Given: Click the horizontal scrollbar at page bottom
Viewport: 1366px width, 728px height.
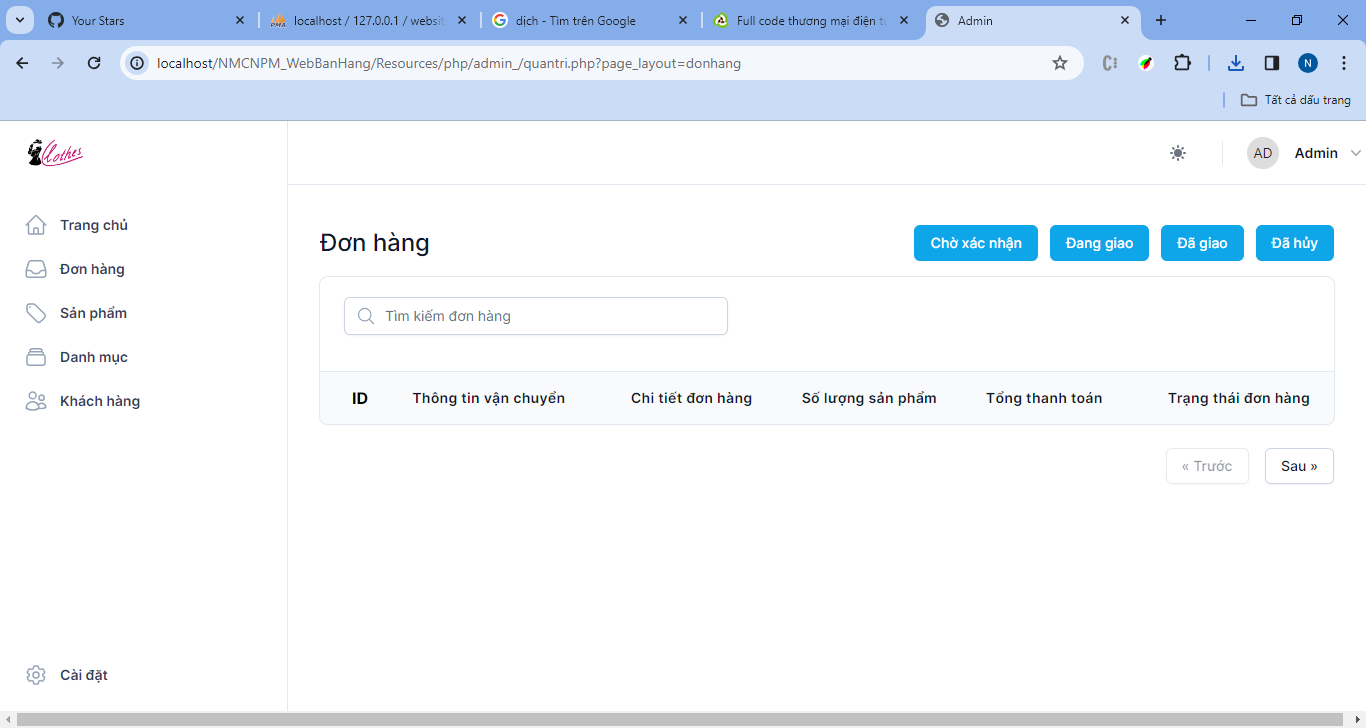Looking at the screenshot, I should pos(680,719).
